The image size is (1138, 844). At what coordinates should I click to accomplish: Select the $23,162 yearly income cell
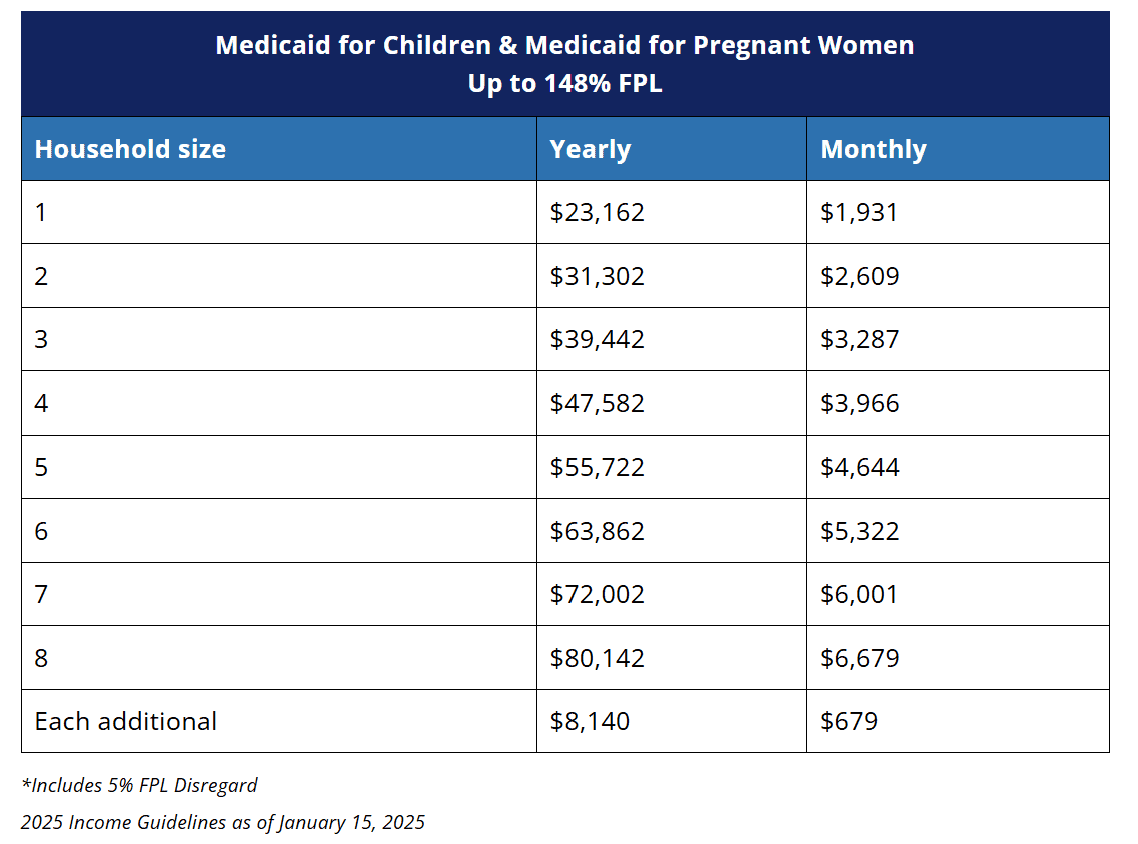pos(597,212)
